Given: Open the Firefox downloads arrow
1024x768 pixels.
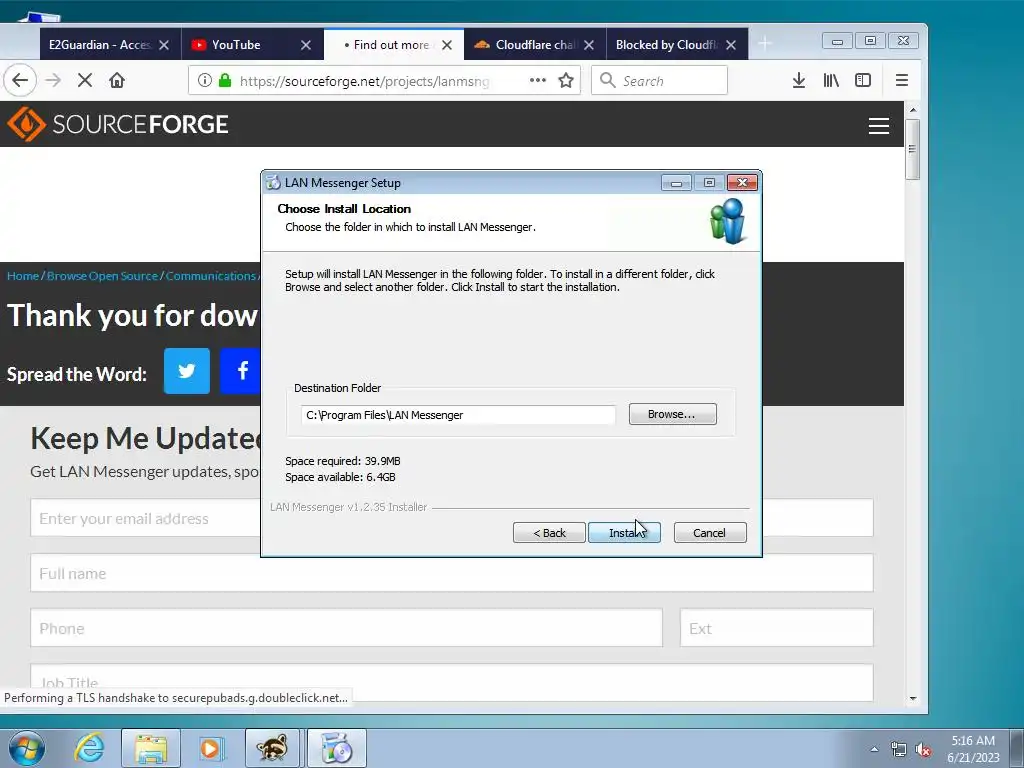Looking at the screenshot, I should coord(799,80).
